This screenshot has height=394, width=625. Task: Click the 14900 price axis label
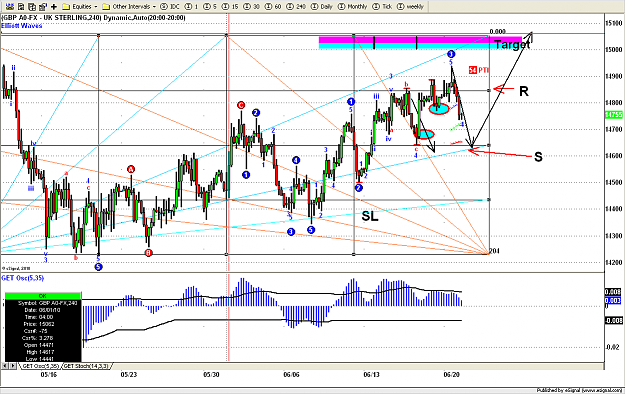pos(613,76)
